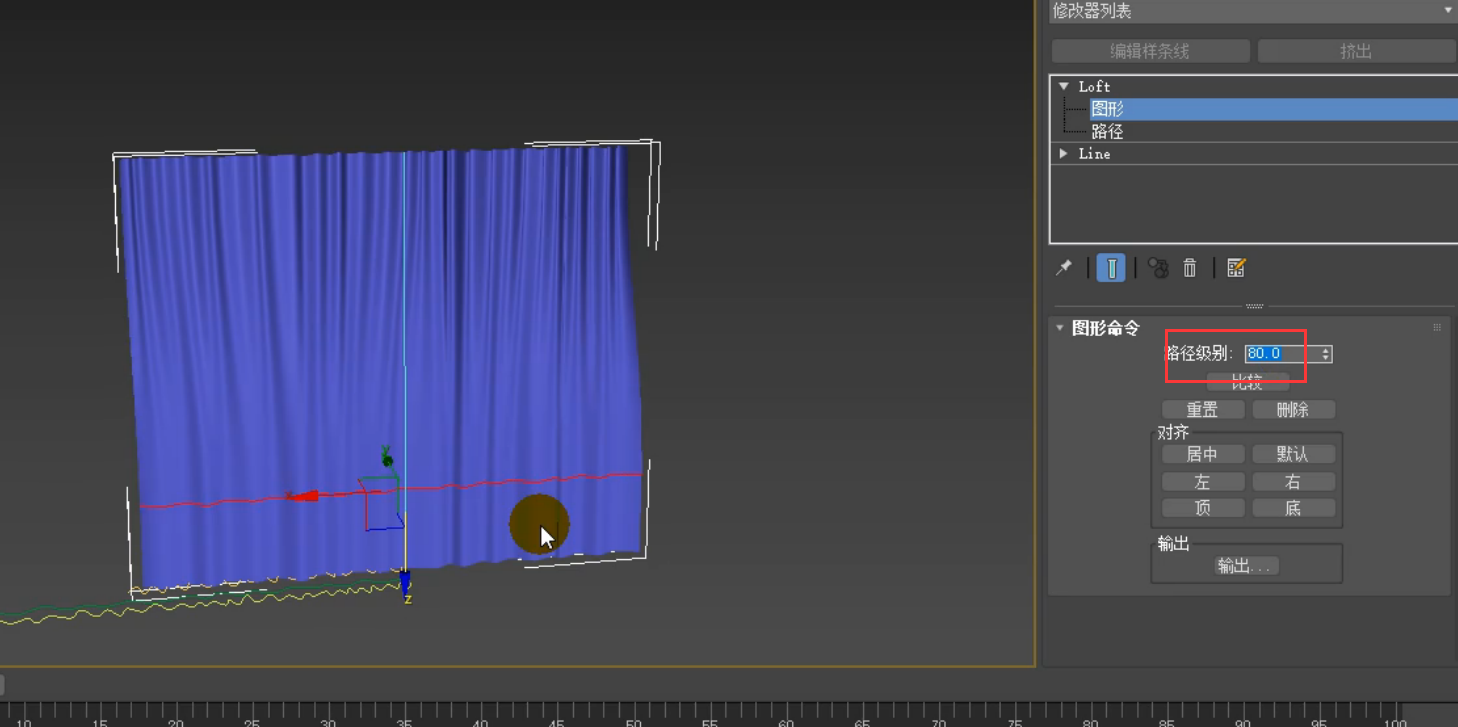
Task: Click the 左 align button
Action: 1203,482
